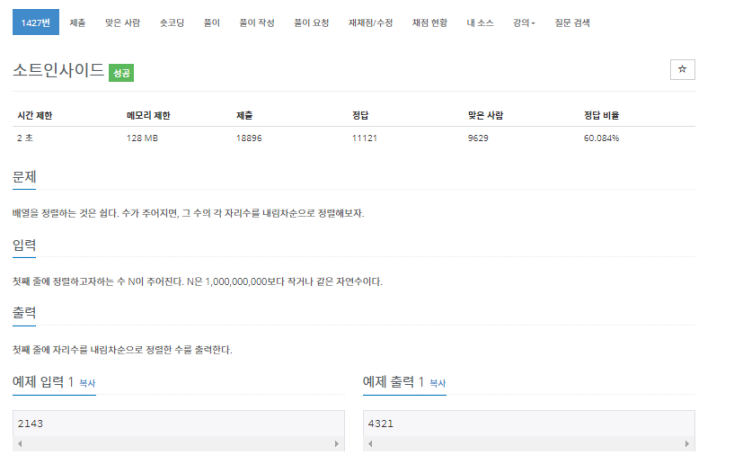
Task: Copy example output via 복사 link
Action: (x=438, y=383)
